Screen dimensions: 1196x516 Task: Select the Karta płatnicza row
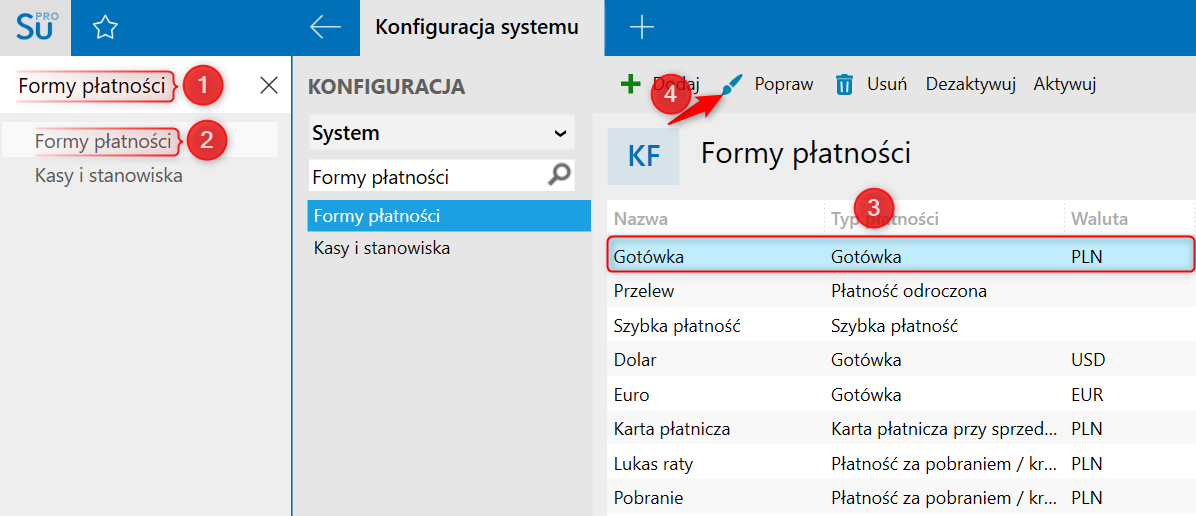coord(672,429)
